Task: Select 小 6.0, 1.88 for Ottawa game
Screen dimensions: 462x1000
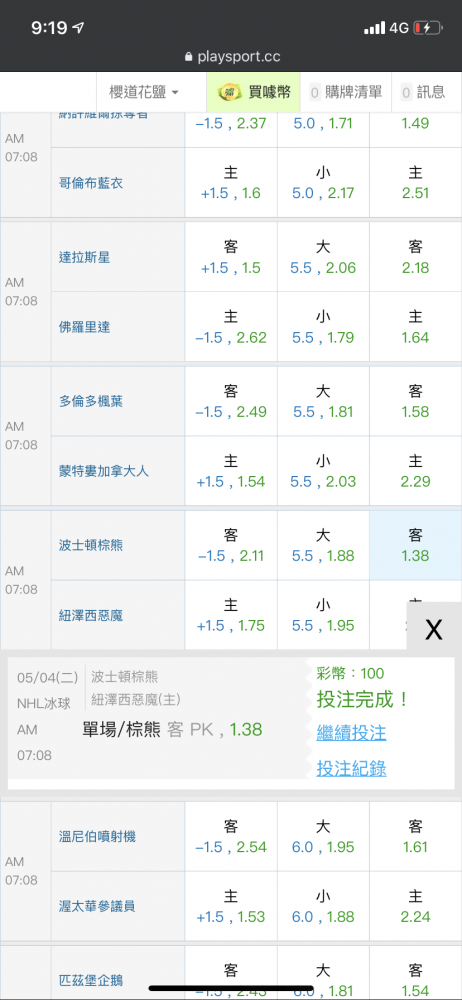Action: [x=323, y=906]
